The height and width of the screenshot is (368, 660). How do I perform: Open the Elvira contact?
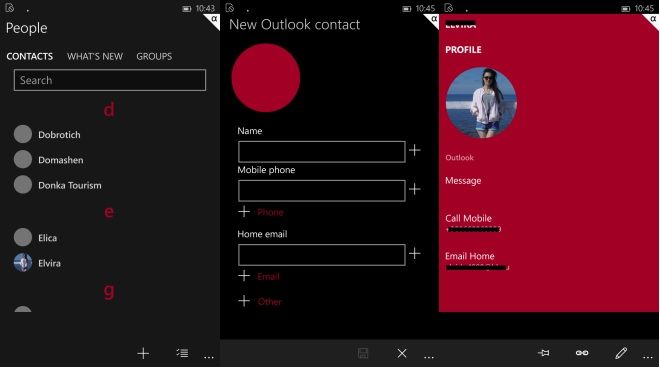(49, 263)
